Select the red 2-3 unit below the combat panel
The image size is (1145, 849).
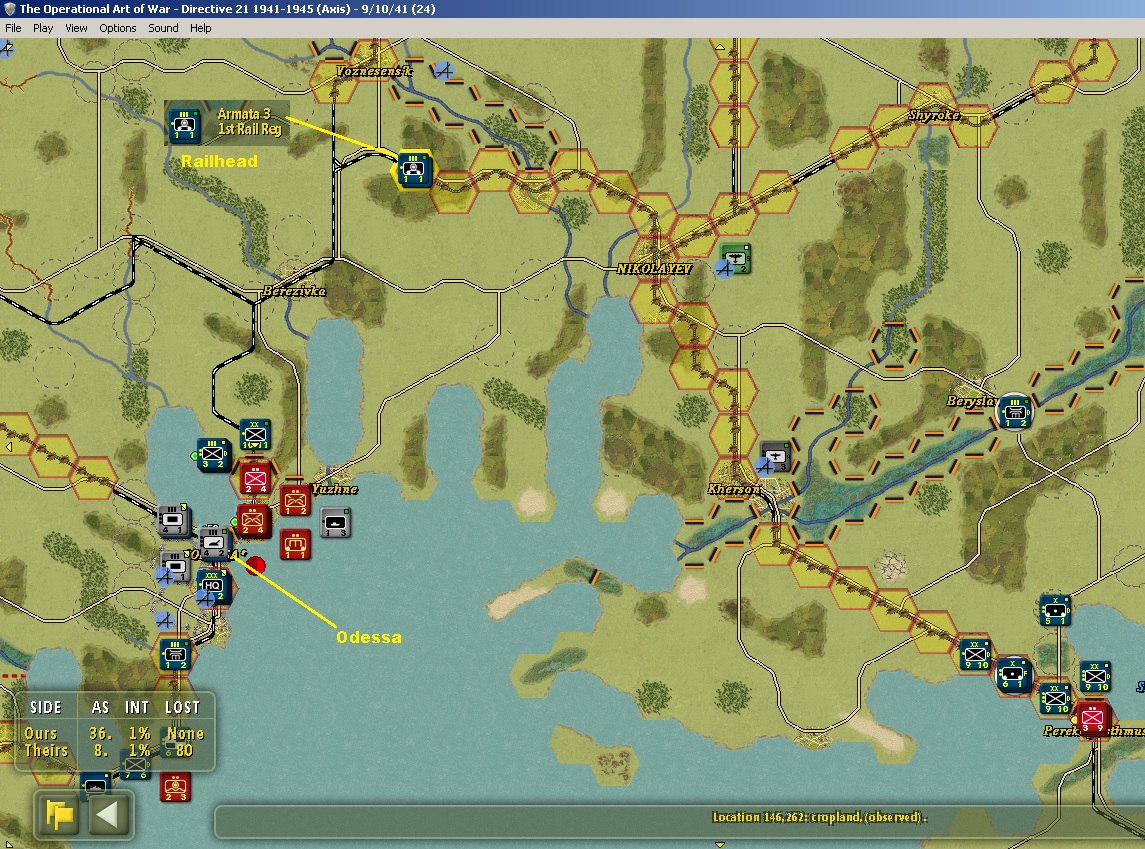175,786
